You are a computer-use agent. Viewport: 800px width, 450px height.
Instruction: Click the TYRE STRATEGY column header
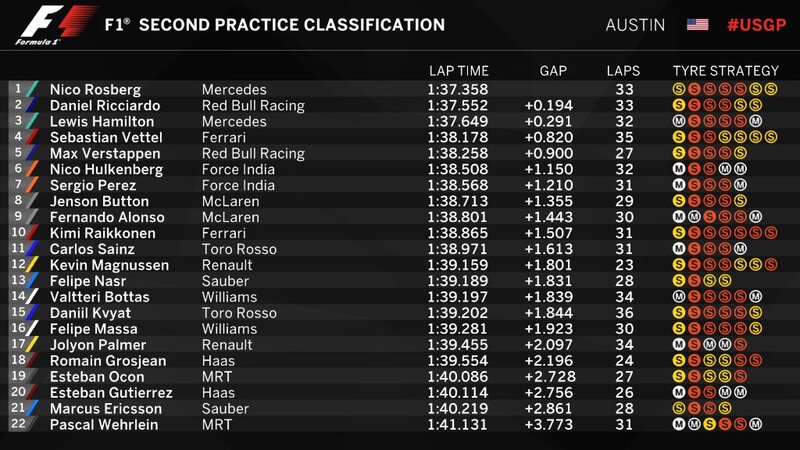tap(726, 71)
